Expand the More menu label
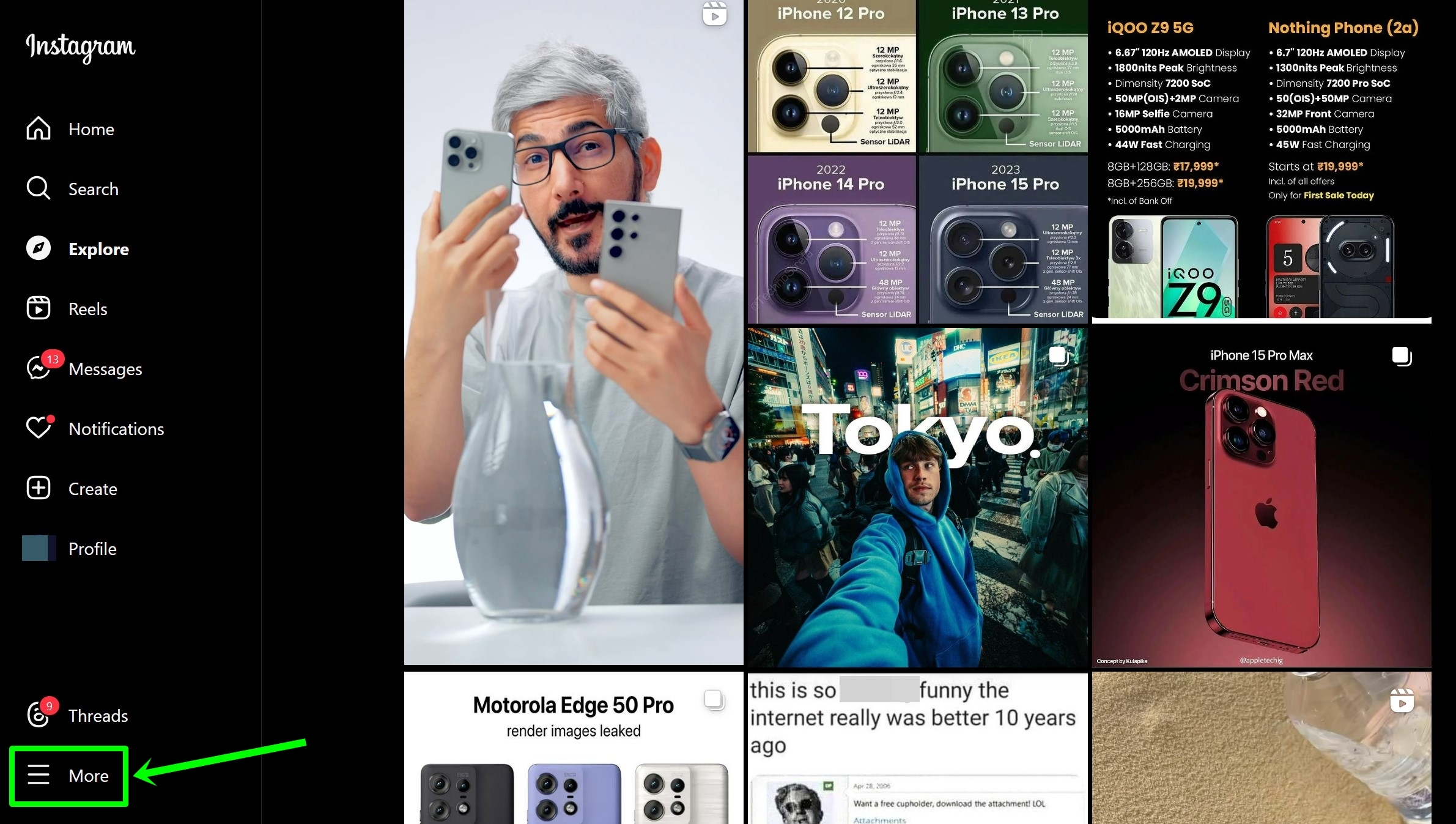 (89, 776)
